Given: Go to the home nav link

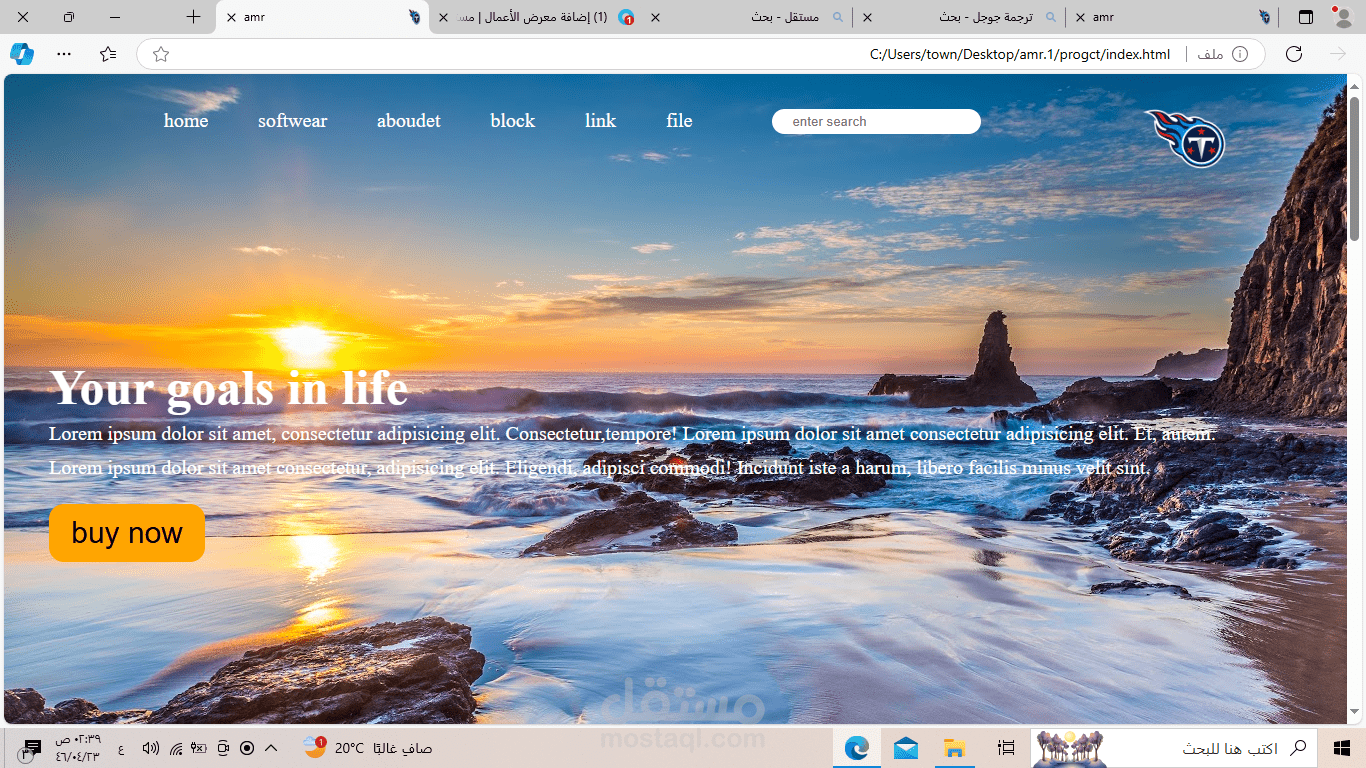Looking at the screenshot, I should 186,121.
